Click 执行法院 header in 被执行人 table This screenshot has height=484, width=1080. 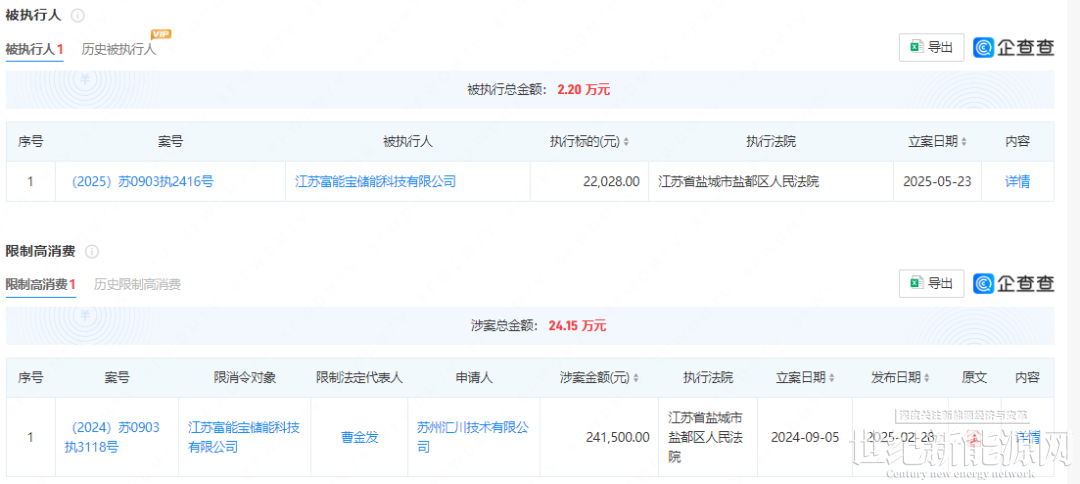pyautogui.click(x=771, y=142)
